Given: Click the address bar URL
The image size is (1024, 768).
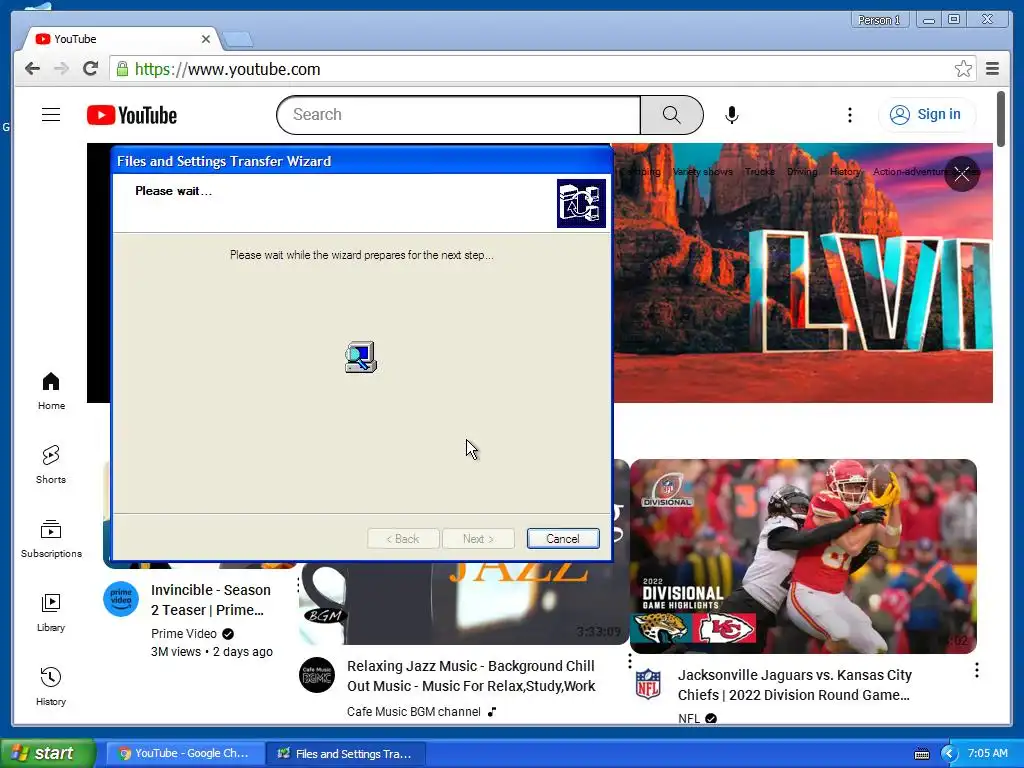Looking at the screenshot, I should [x=227, y=69].
